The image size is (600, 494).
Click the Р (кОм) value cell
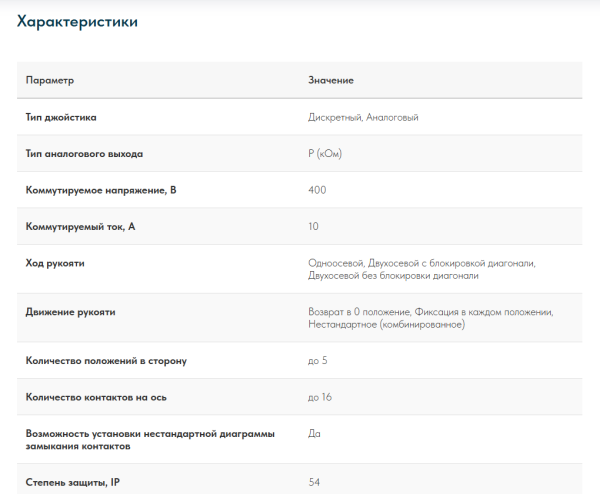coord(326,154)
